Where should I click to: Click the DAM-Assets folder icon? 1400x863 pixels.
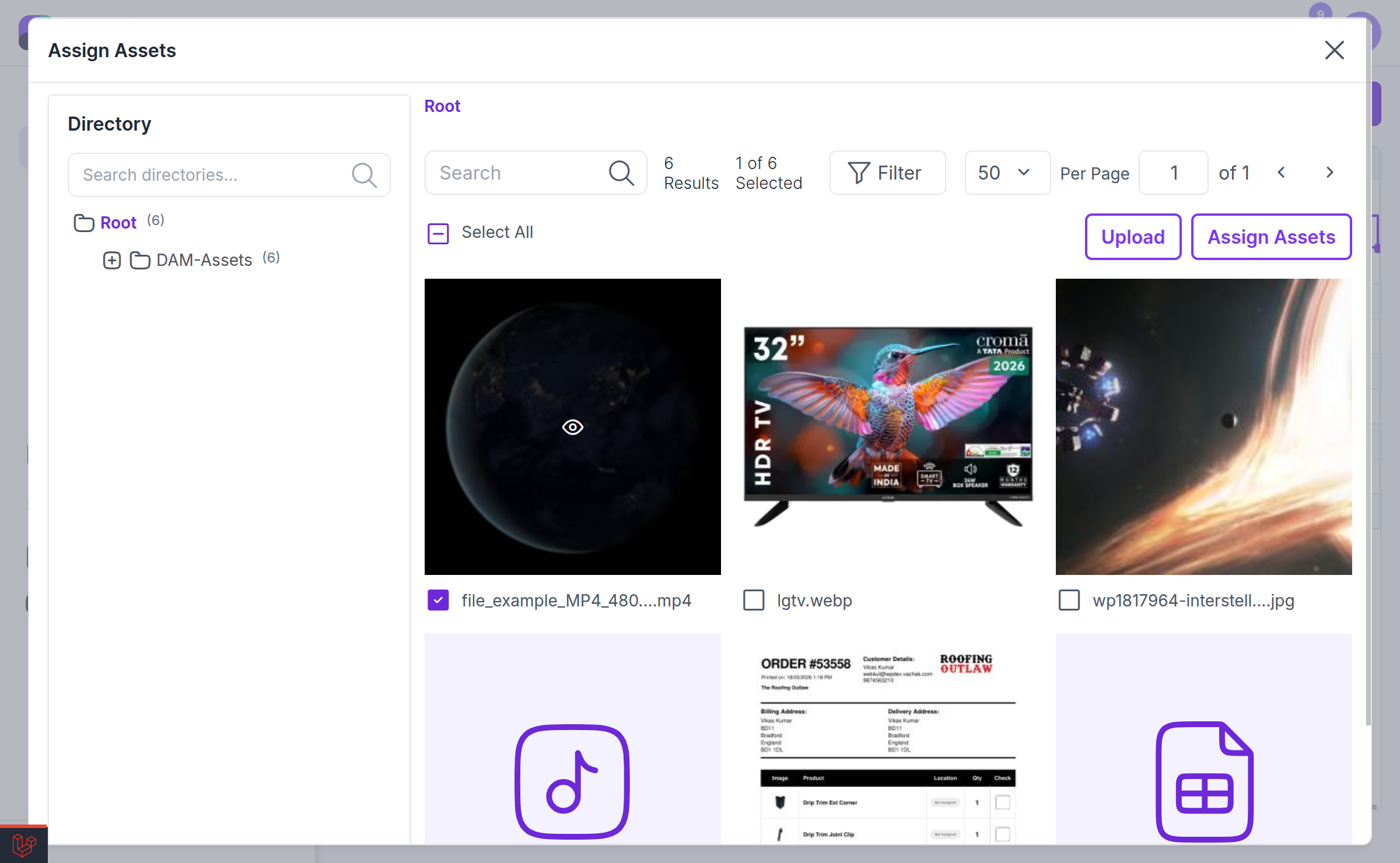click(x=139, y=260)
